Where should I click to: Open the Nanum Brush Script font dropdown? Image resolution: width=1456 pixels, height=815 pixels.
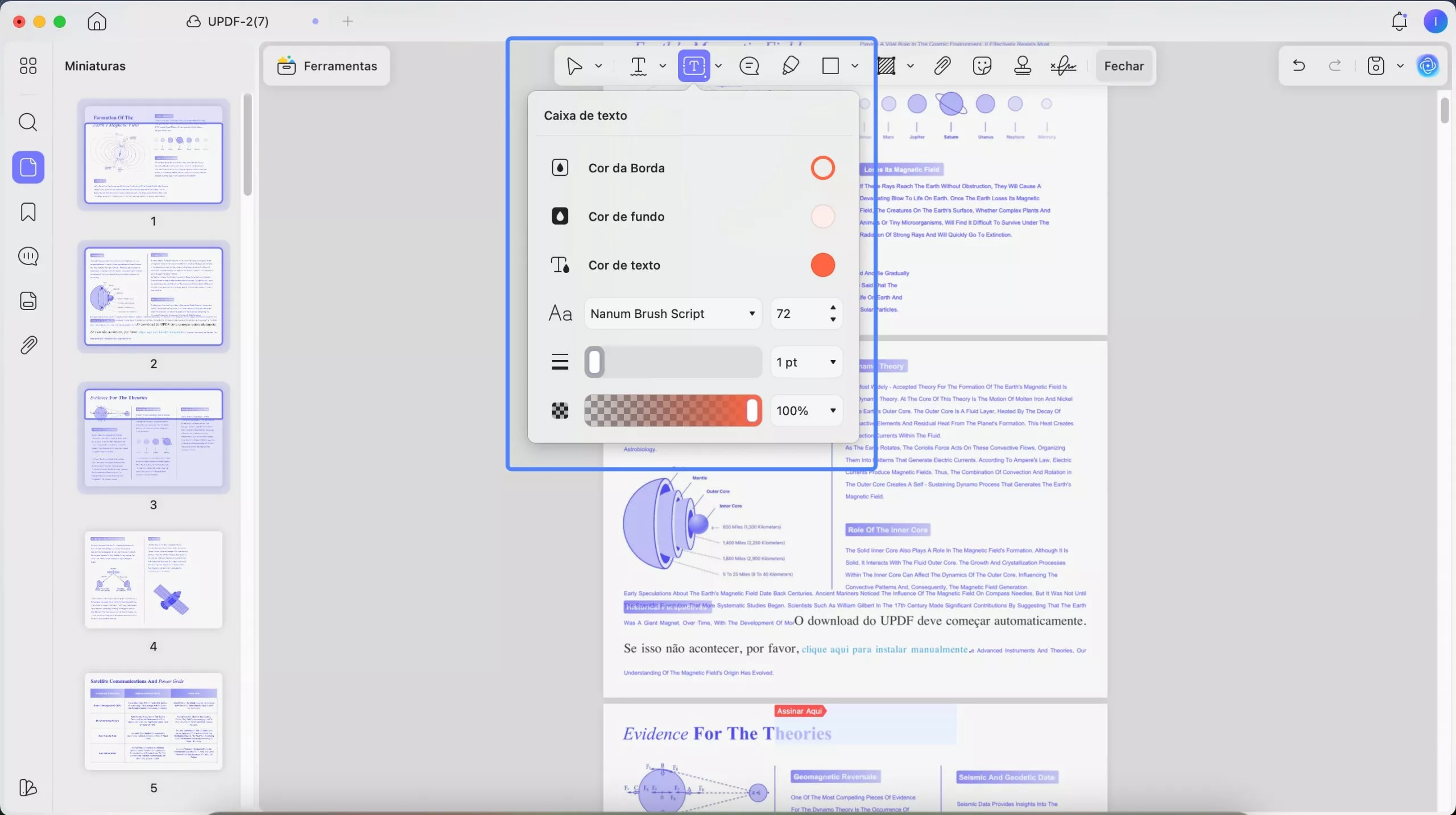click(673, 313)
